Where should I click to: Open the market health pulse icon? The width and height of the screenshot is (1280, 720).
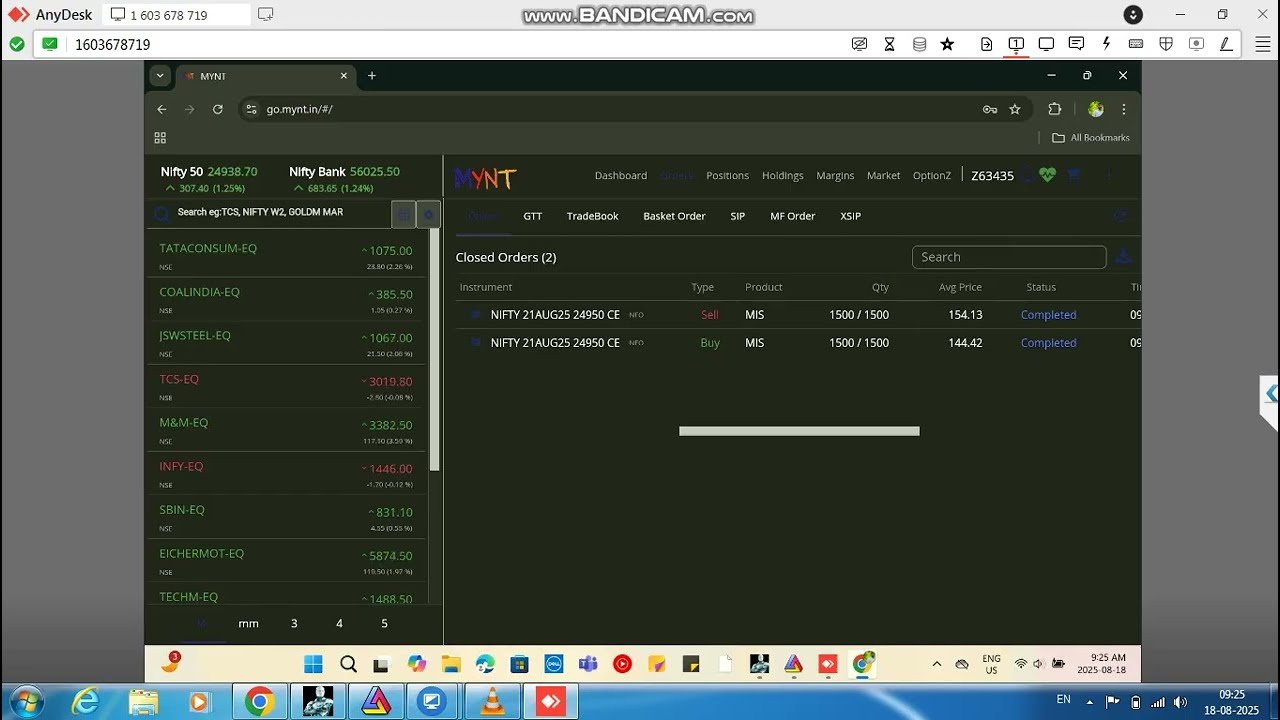(1047, 176)
